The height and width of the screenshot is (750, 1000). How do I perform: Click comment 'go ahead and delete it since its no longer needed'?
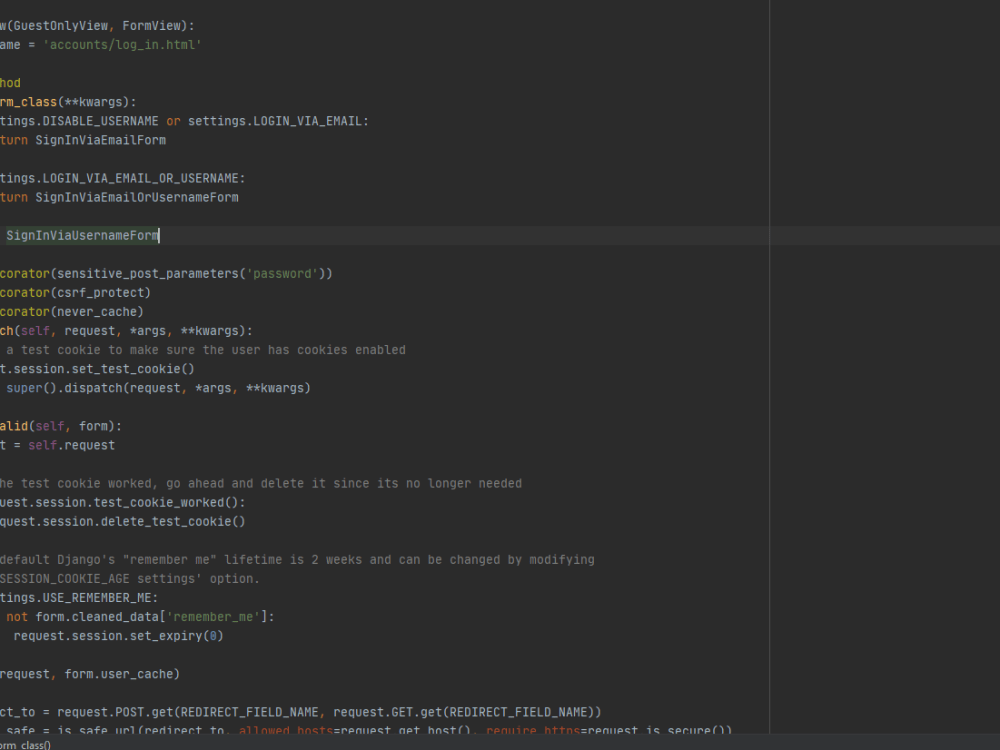[344, 483]
